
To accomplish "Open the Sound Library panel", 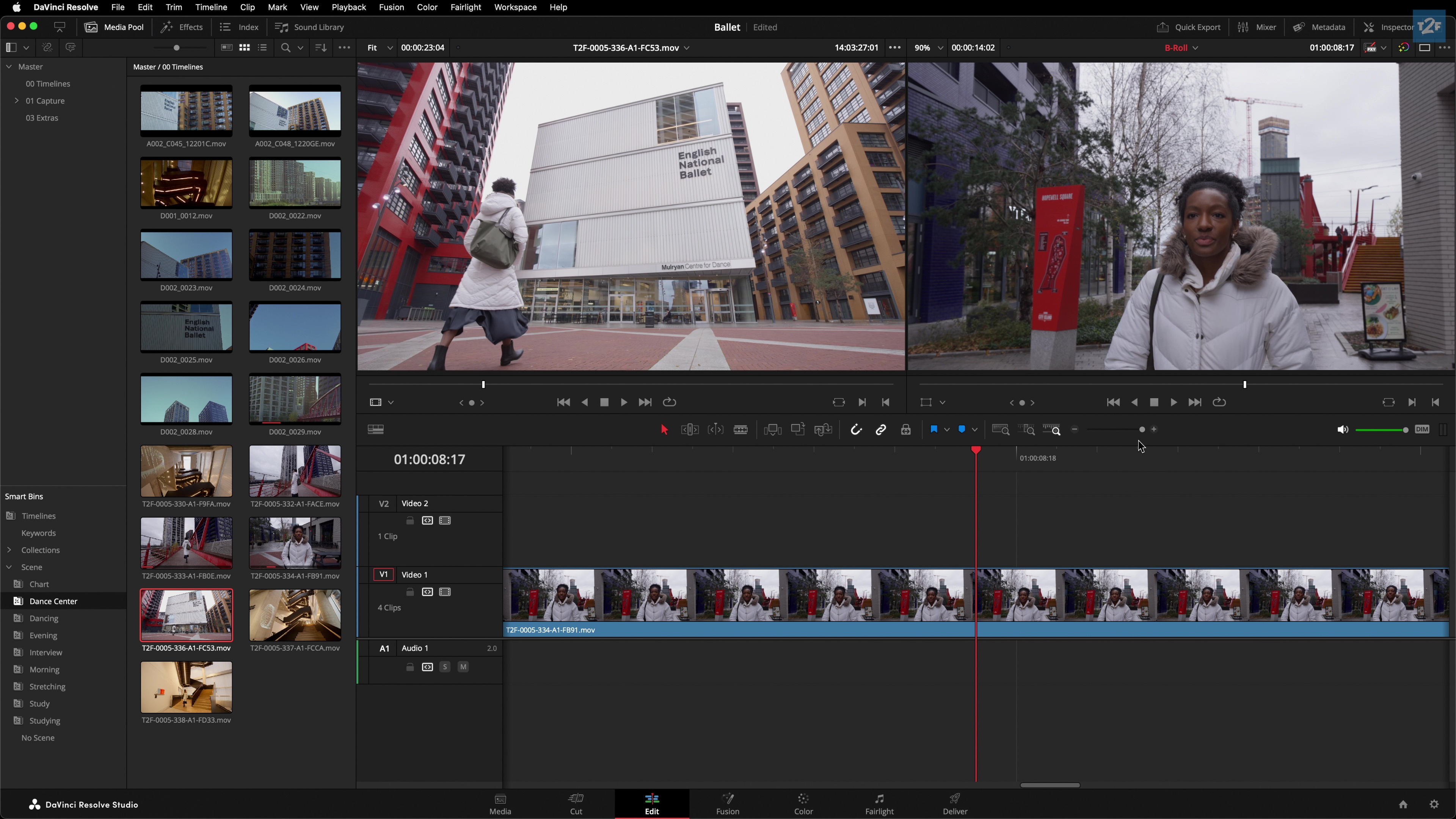I will click(x=309, y=27).
